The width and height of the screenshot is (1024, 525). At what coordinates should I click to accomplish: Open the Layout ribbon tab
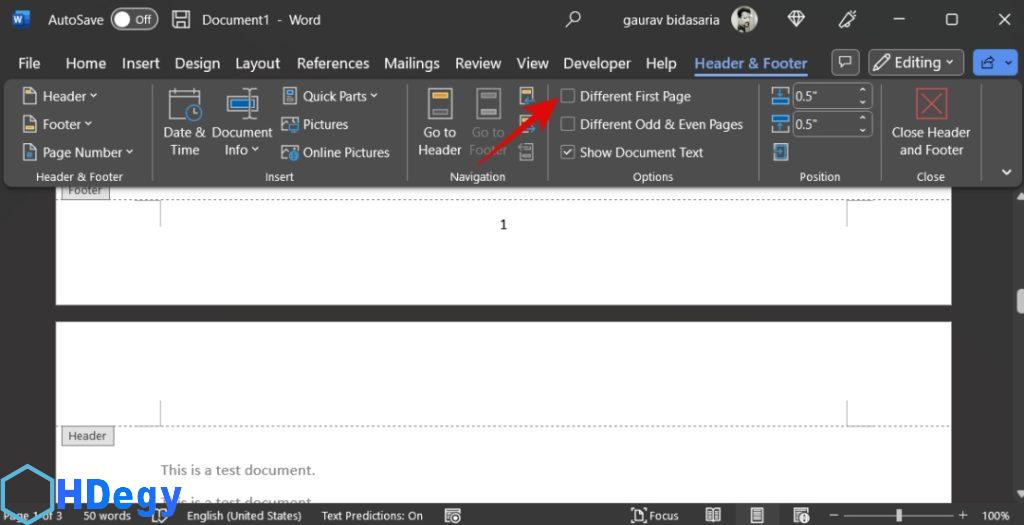(x=257, y=63)
